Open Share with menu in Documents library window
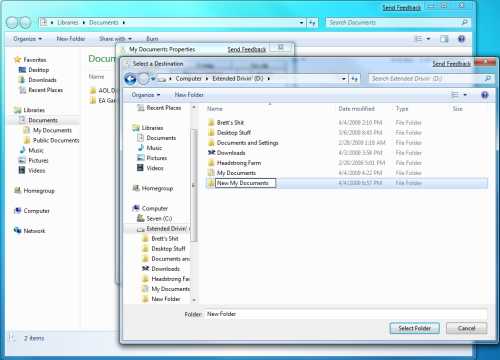The image size is (500, 360). 115,39
